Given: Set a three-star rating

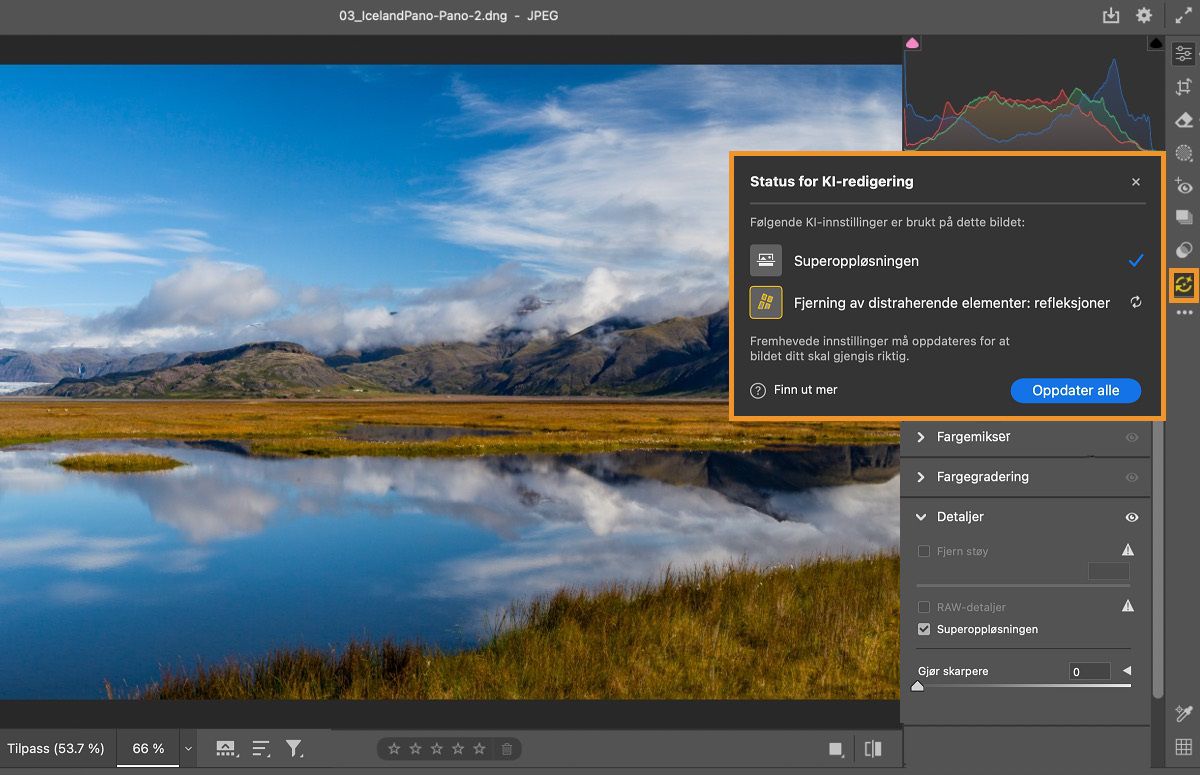Looking at the screenshot, I should click(437, 748).
